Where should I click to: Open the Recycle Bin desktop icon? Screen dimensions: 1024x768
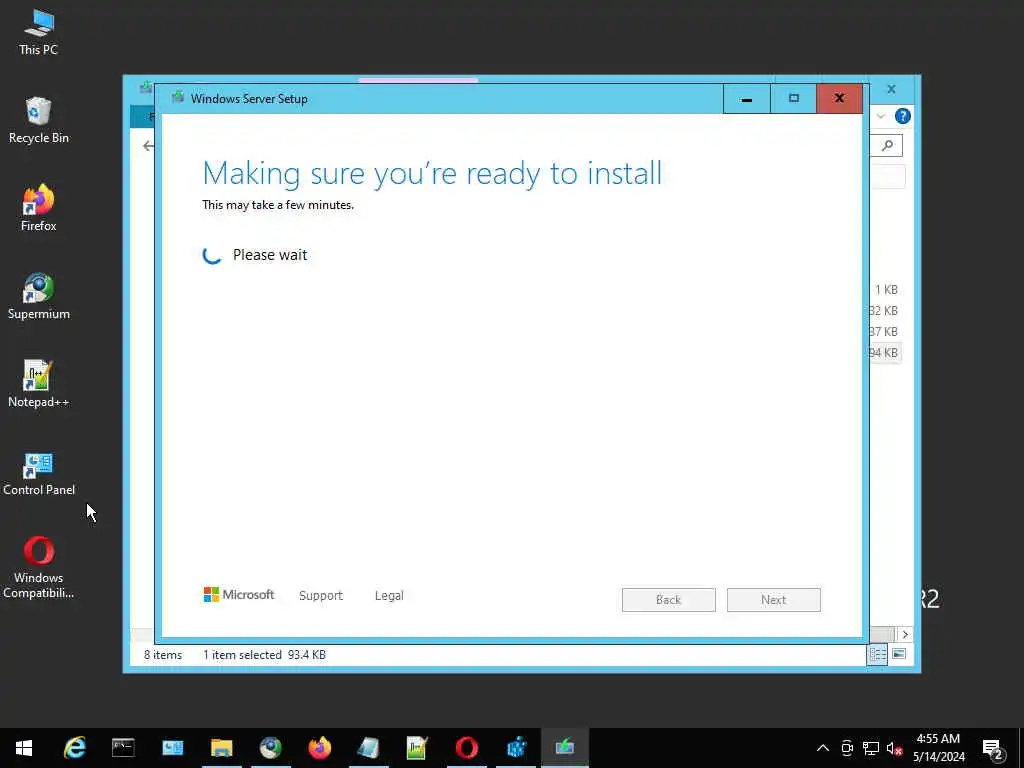click(39, 121)
